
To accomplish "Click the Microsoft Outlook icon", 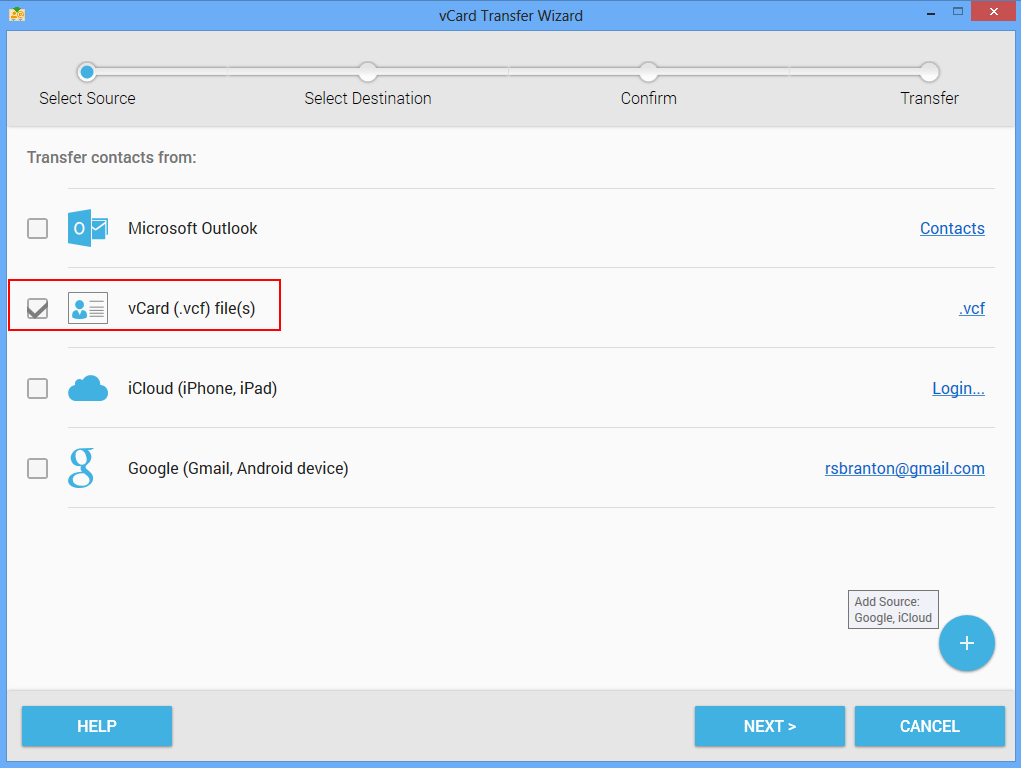I will pos(87,228).
